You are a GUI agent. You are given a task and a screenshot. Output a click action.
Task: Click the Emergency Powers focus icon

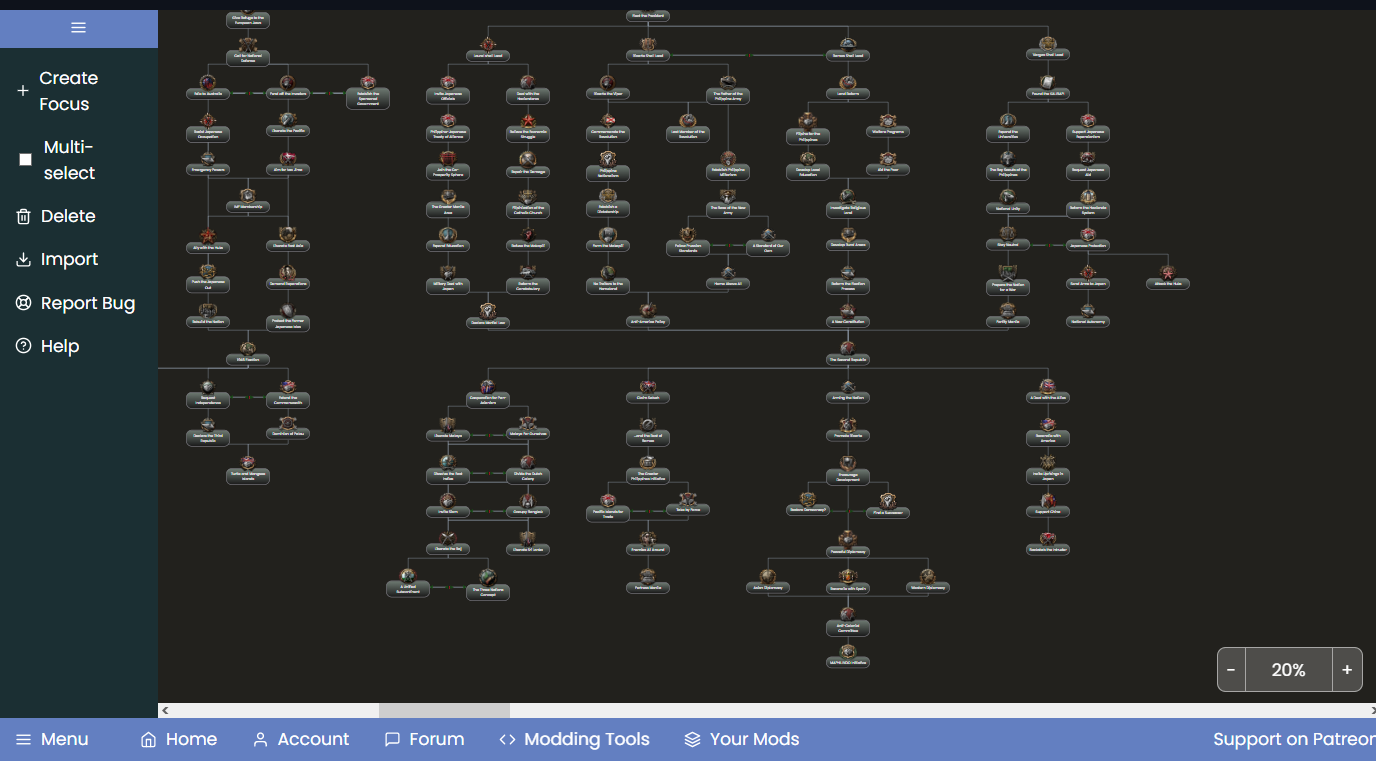tap(207, 158)
